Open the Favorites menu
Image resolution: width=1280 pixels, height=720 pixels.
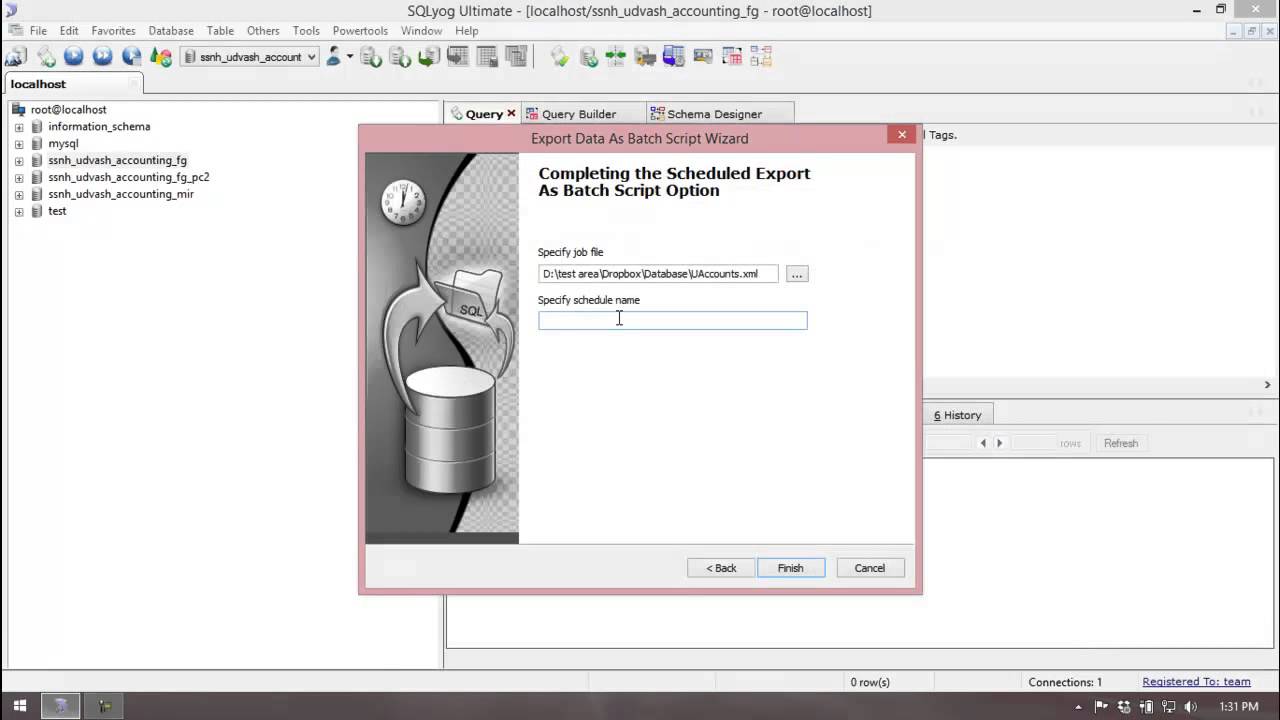[x=113, y=31]
